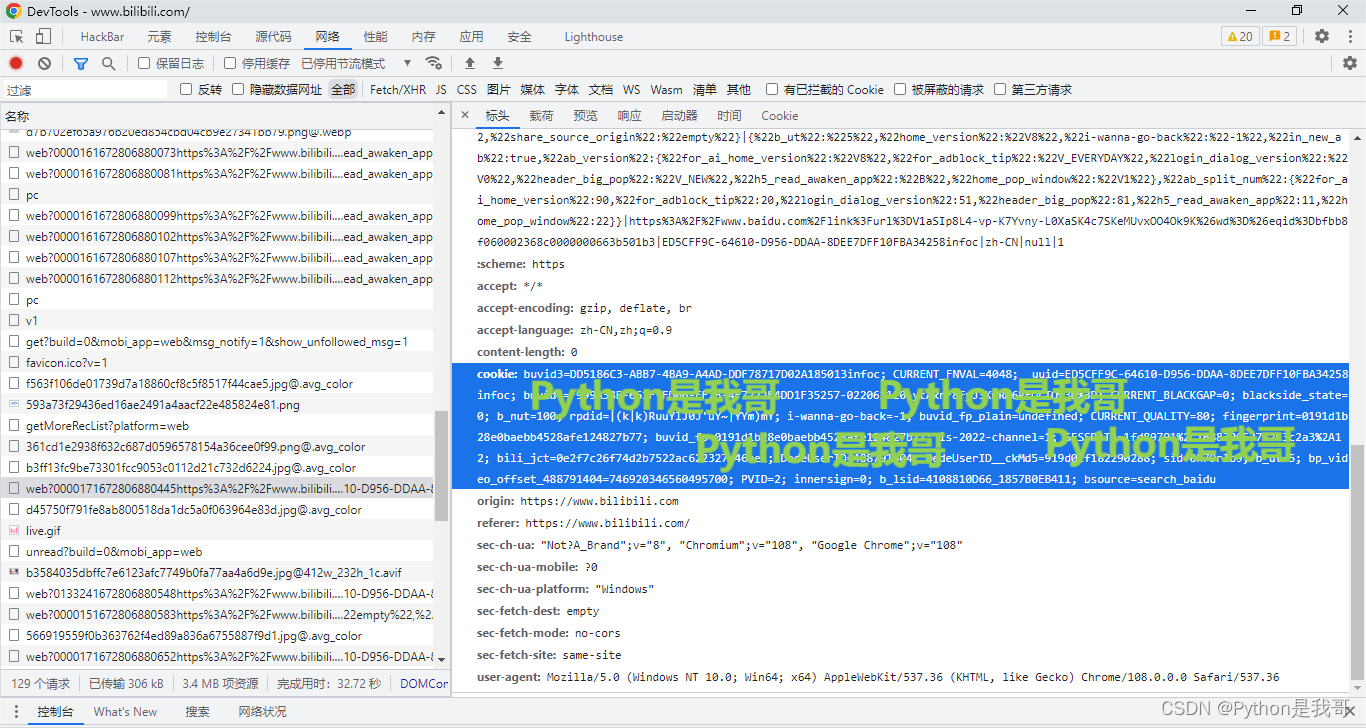Open the network search magnifier
The height and width of the screenshot is (728, 1366).
coord(108,63)
